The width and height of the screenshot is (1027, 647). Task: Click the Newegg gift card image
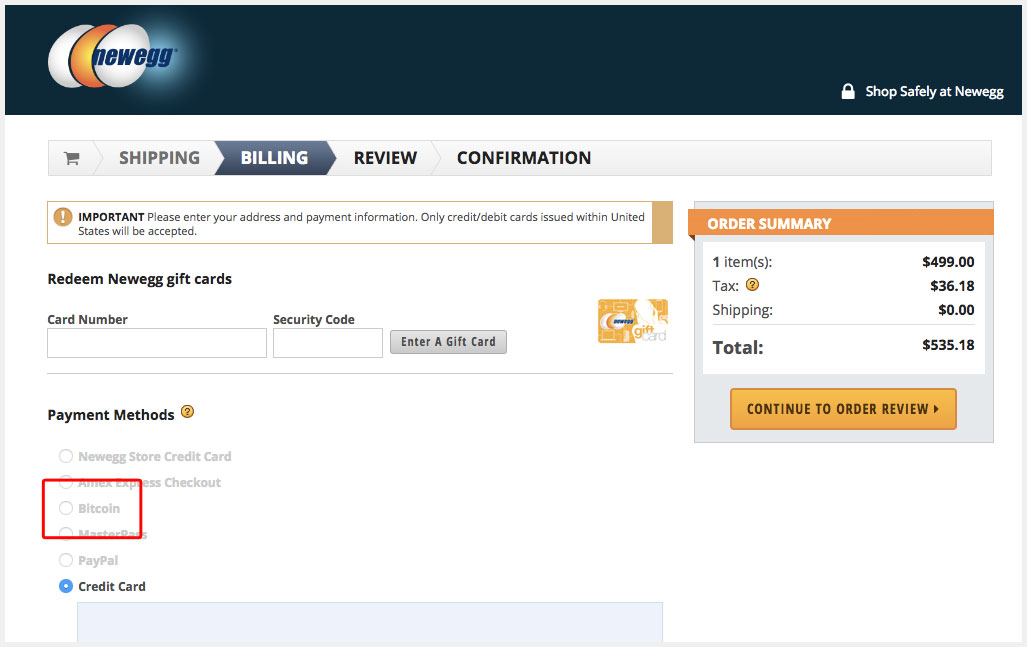[633, 321]
